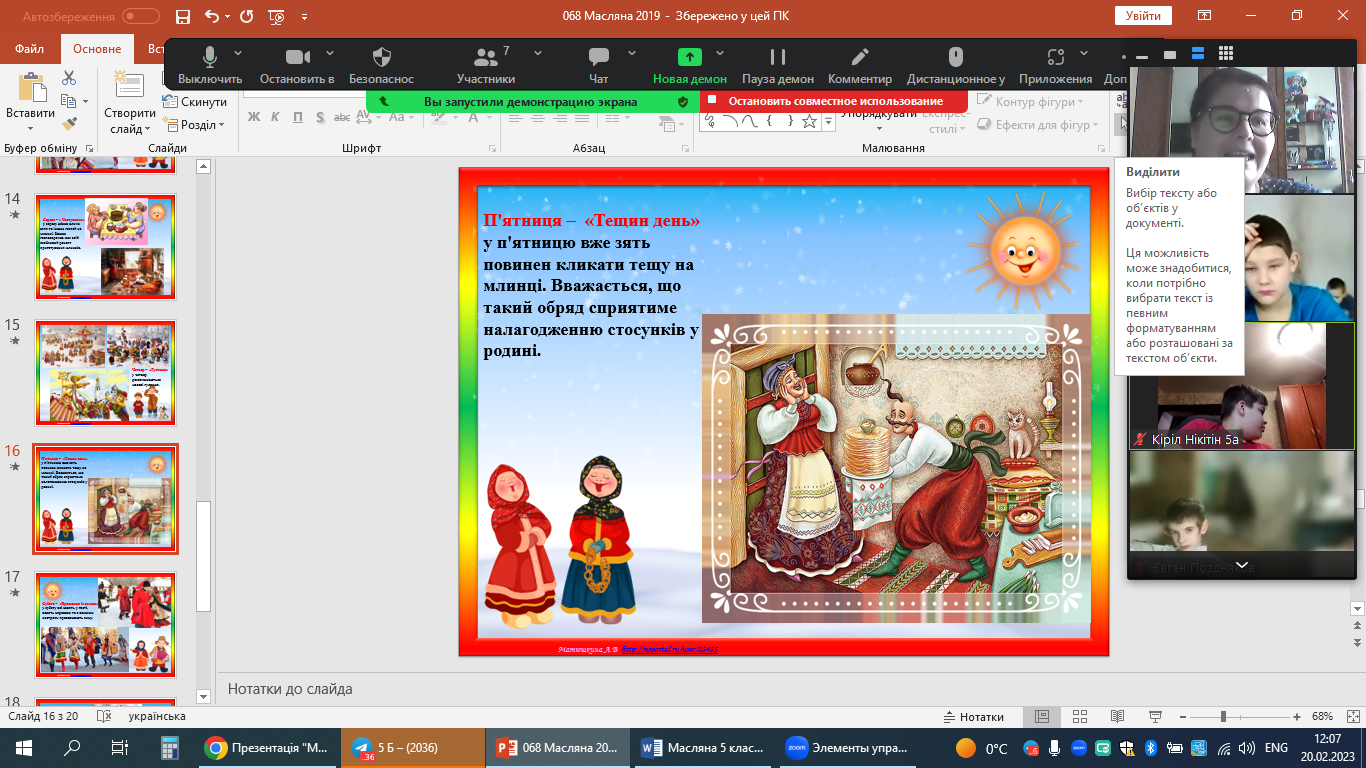Screen dimensions: 1366x768
Task: Select the slide 15 thumbnail
Action: pos(105,373)
